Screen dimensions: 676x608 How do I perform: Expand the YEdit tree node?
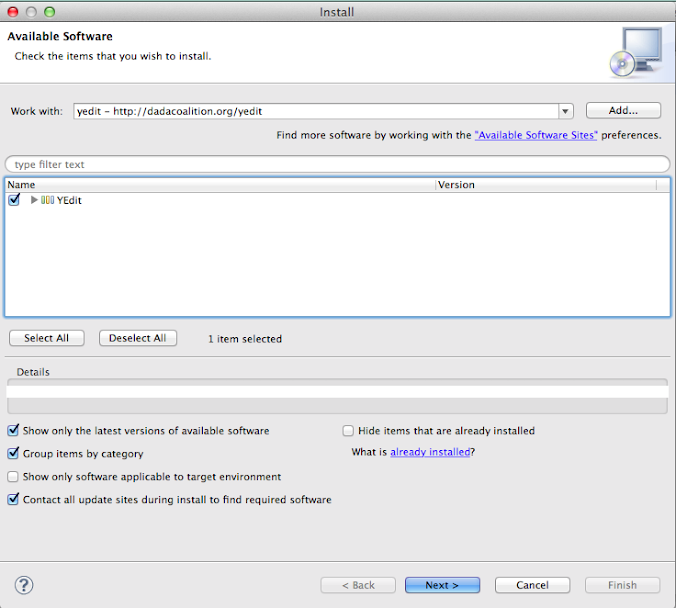35,201
